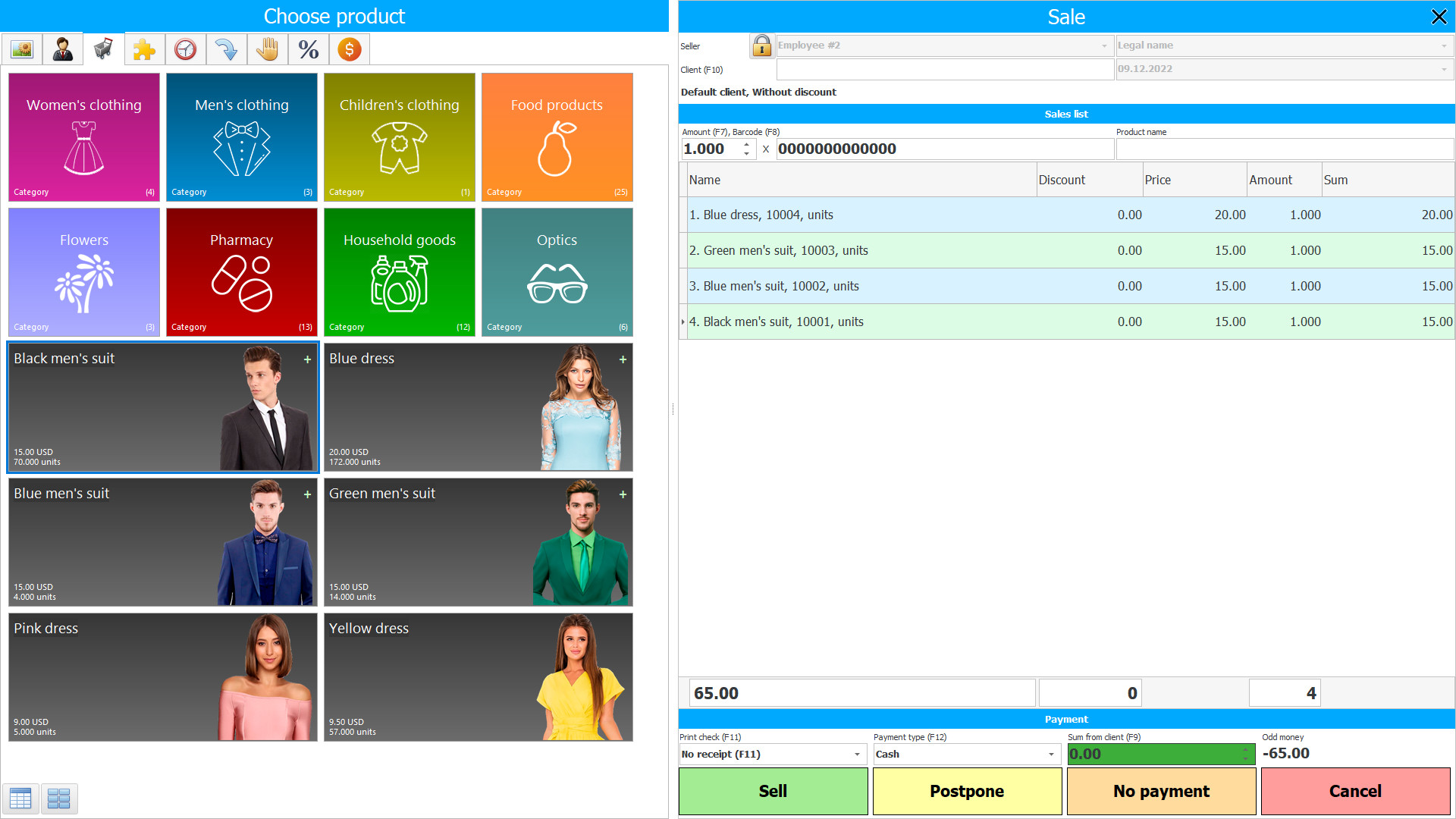This screenshot has width=1456, height=819.
Task: Open the Payment type Cash dropdown
Action: [x=1050, y=754]
